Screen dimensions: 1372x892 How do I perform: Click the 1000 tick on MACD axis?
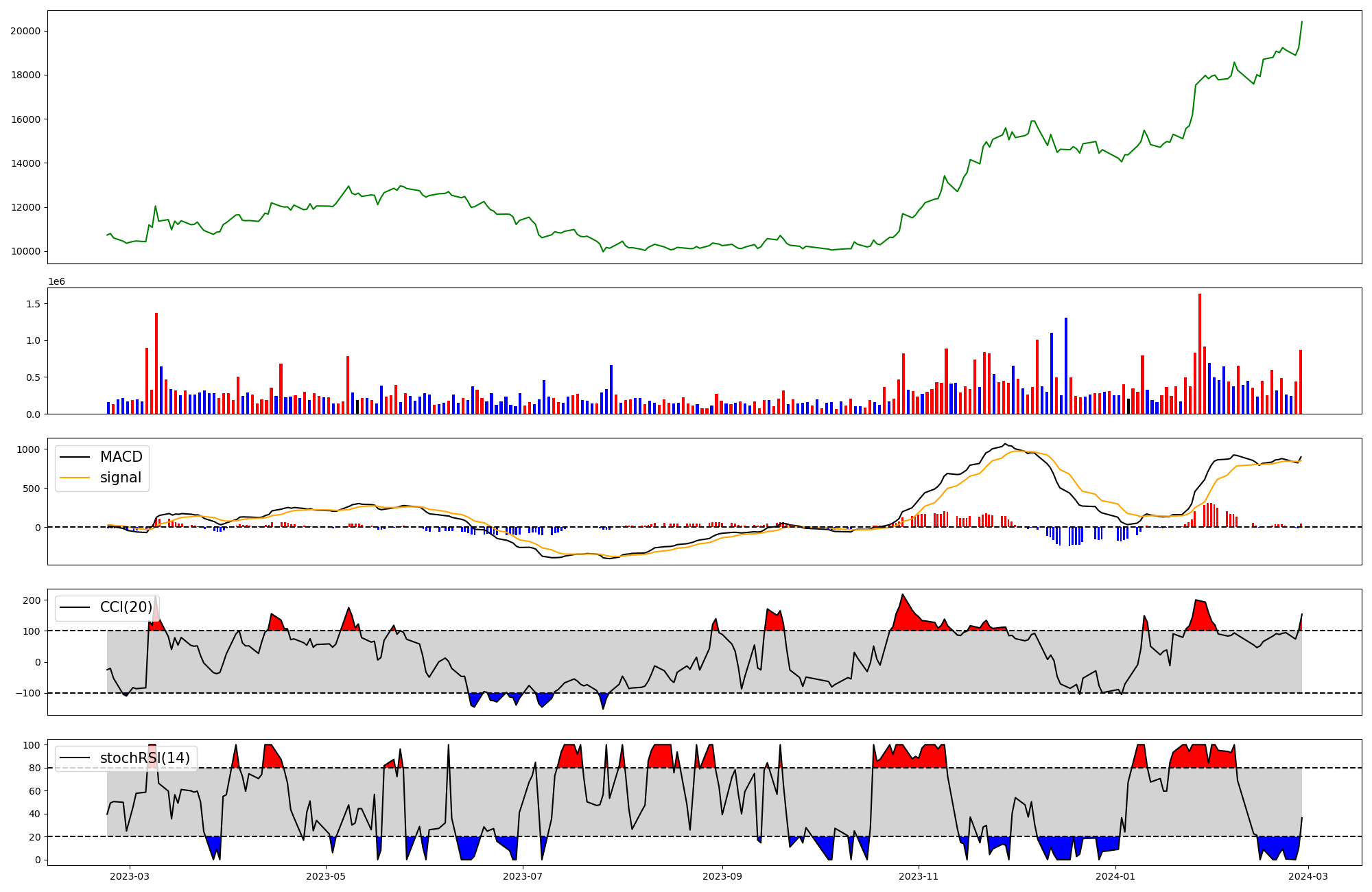click(x=29, y=449)
